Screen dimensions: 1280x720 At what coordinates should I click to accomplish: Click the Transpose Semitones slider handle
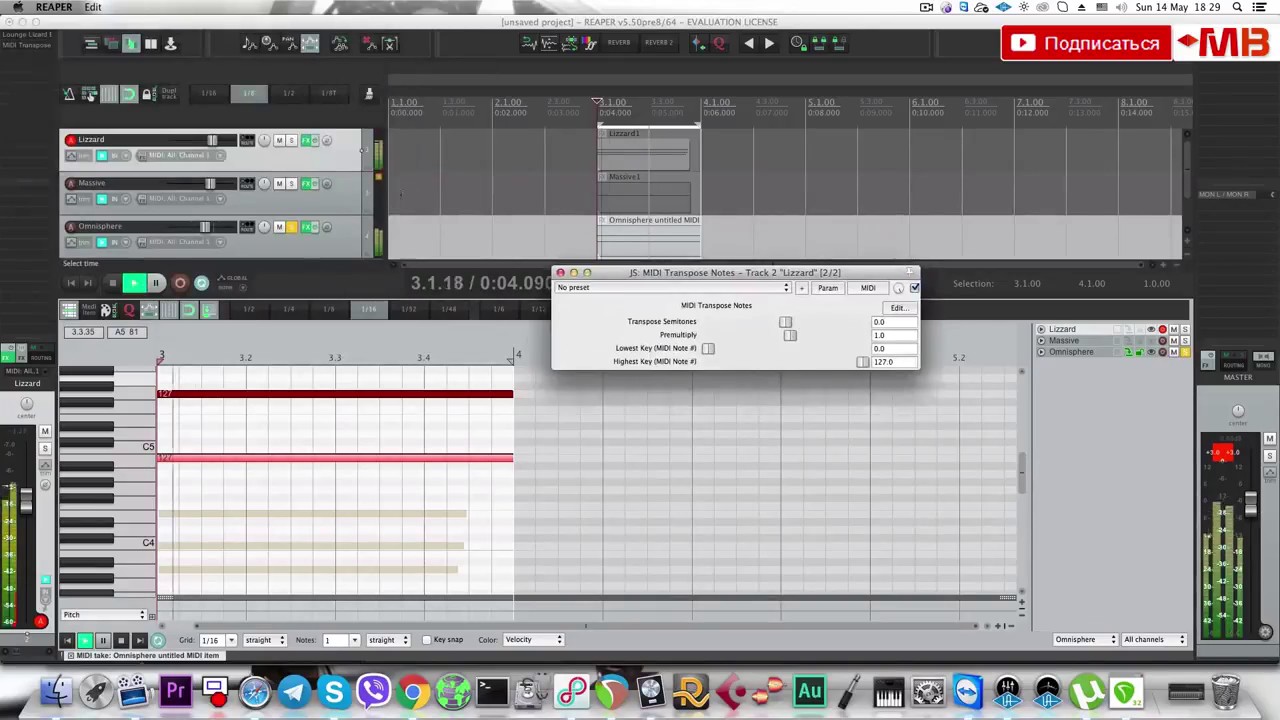pos(786,322)
